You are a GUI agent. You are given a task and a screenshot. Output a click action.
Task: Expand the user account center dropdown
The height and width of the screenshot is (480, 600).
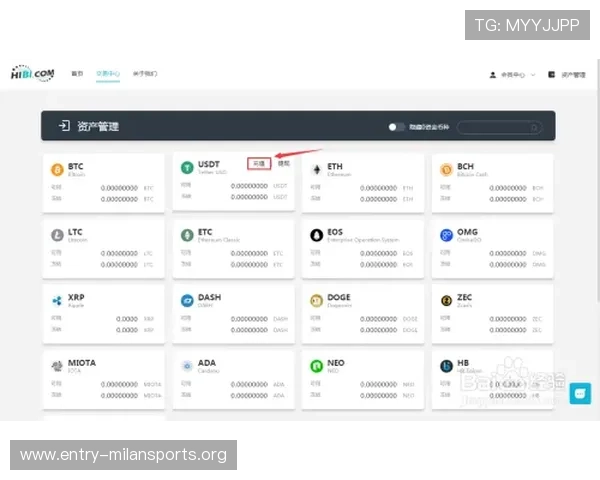click(512, 75)
